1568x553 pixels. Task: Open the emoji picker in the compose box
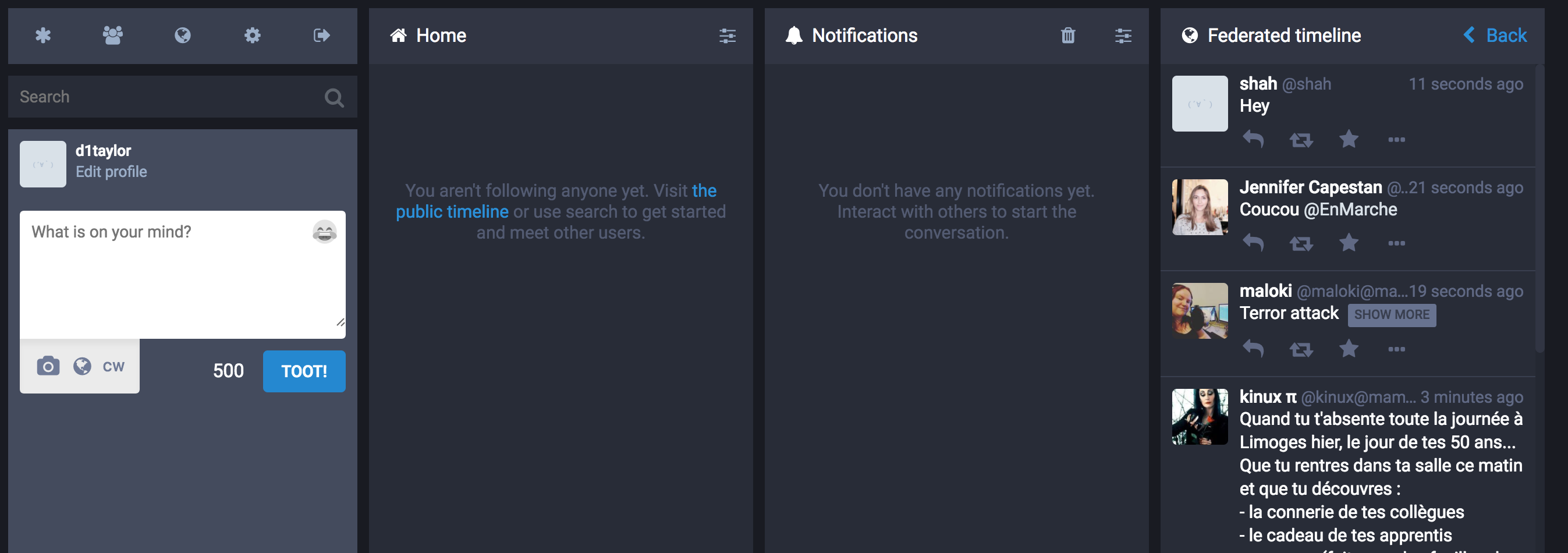point(324,232)
